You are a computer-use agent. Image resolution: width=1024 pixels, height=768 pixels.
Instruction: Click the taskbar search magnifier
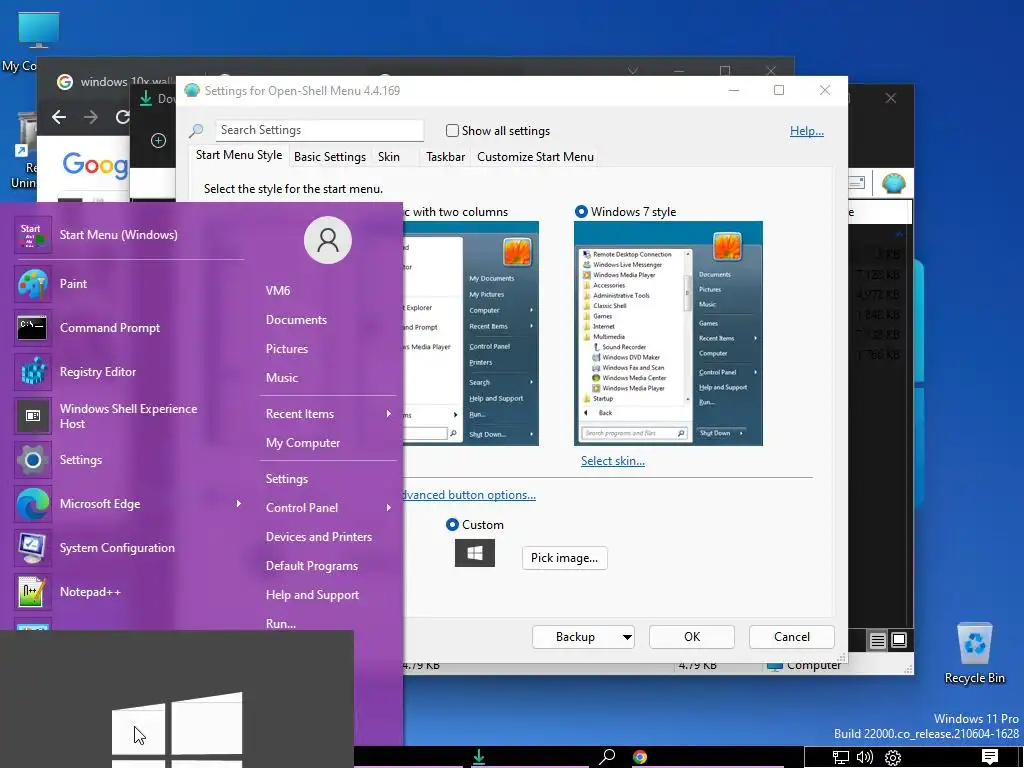pos(607,757)
